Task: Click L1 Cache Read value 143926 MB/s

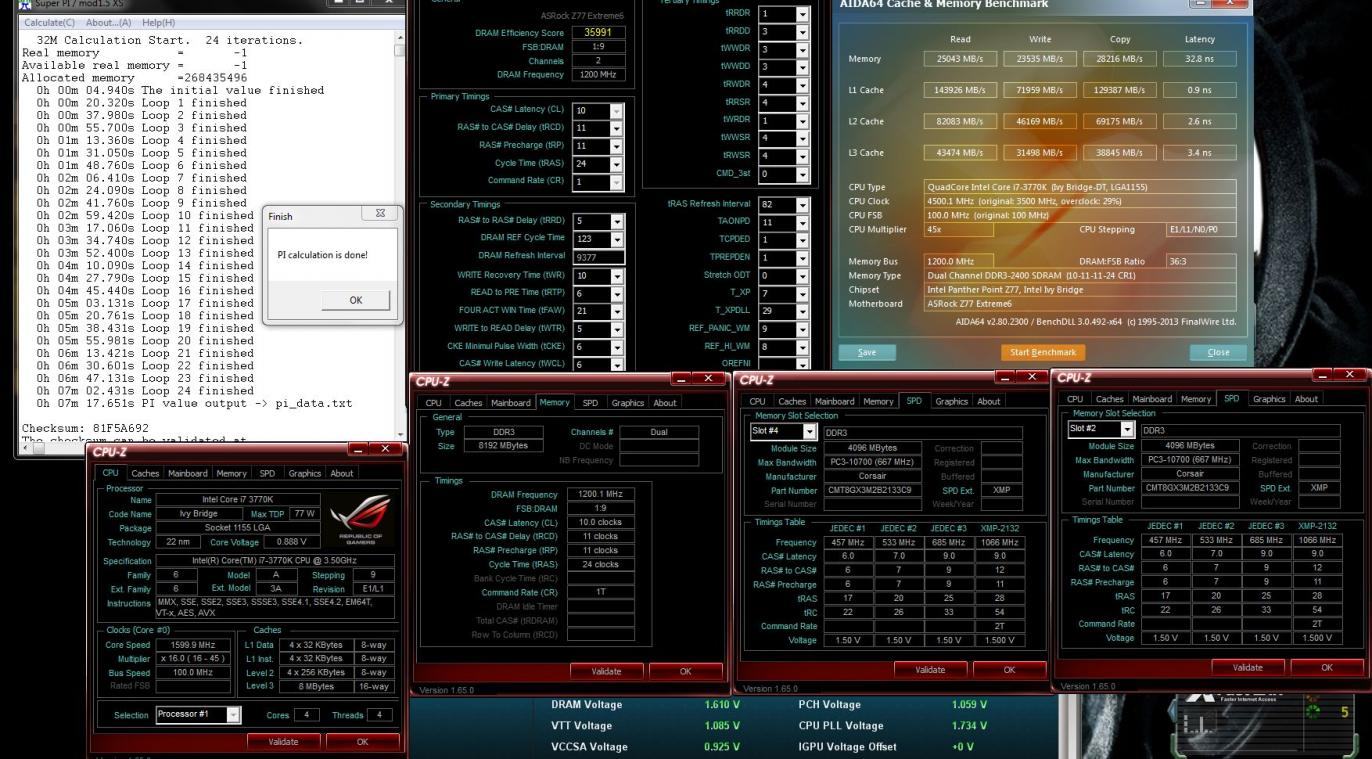Action: click(960, 90)
